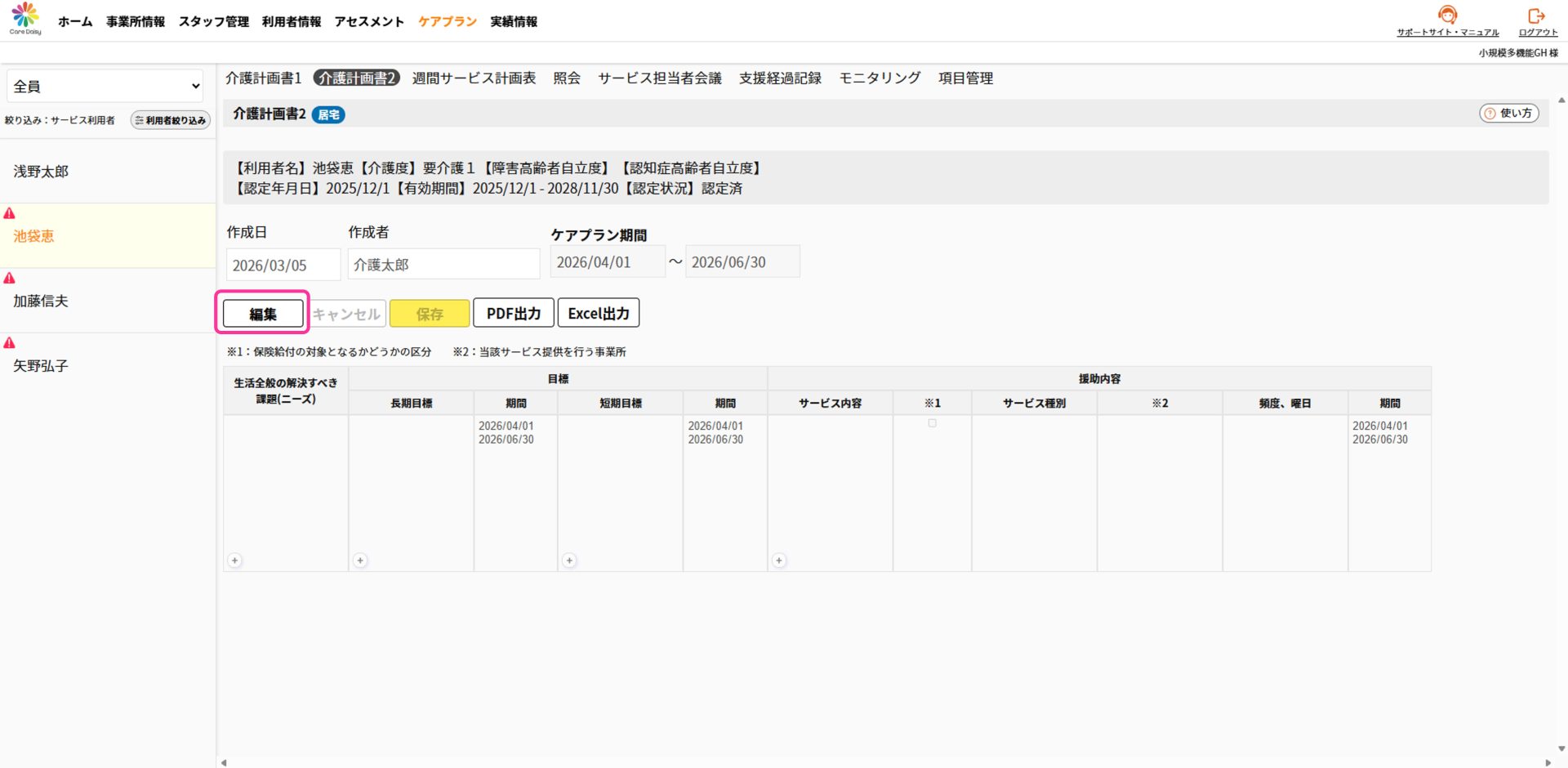Click the red warning icon above 加藤信夫
The width and height of the screenshot is (1568, 768).
[x=10, y=279]
